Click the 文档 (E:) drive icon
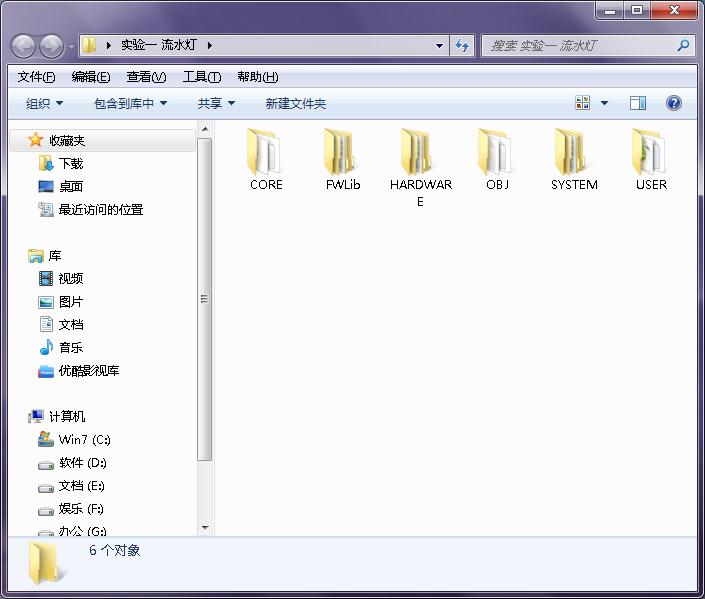The image size is (705, 599). (46, 487)
